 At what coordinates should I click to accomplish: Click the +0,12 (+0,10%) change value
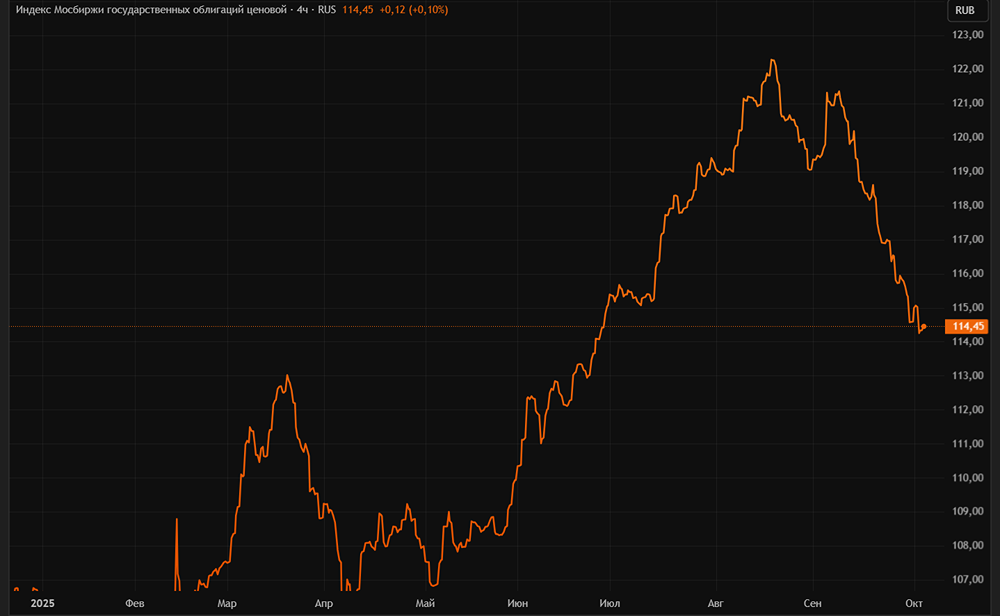coord(414,10)
